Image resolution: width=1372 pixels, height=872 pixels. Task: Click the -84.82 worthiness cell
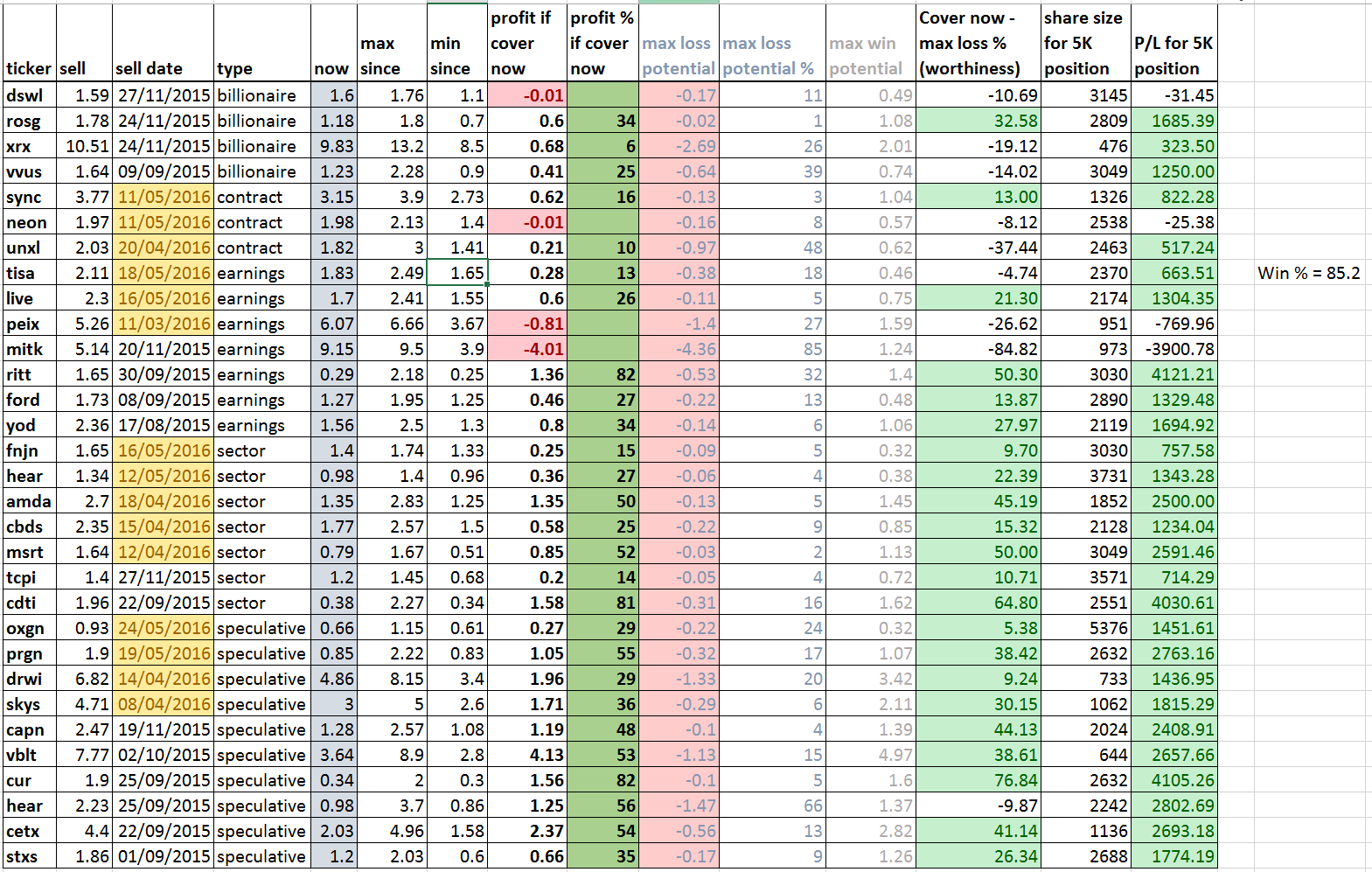(979, 349)
